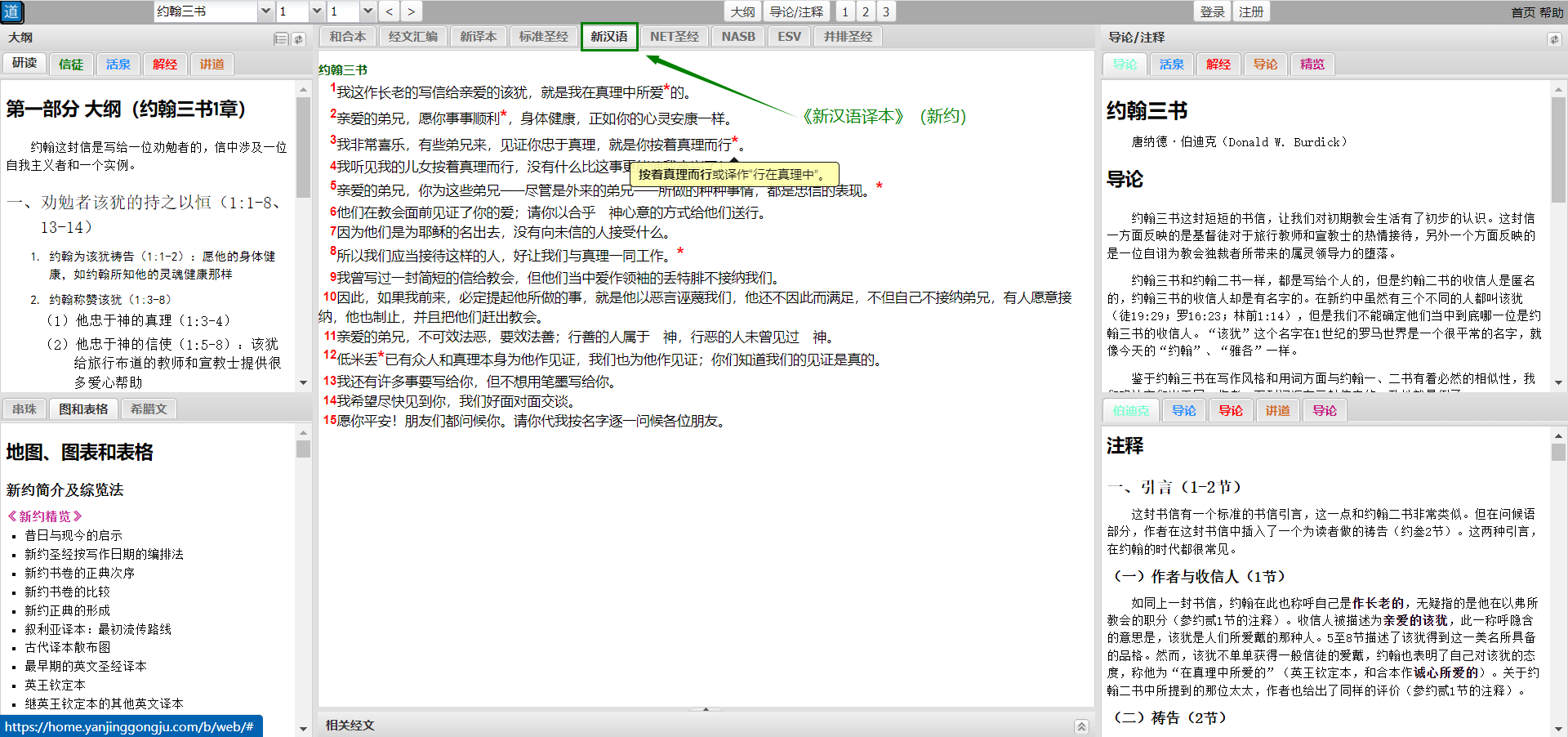Click the swap icon in 大纲 panel header

(x=299, y=39)
